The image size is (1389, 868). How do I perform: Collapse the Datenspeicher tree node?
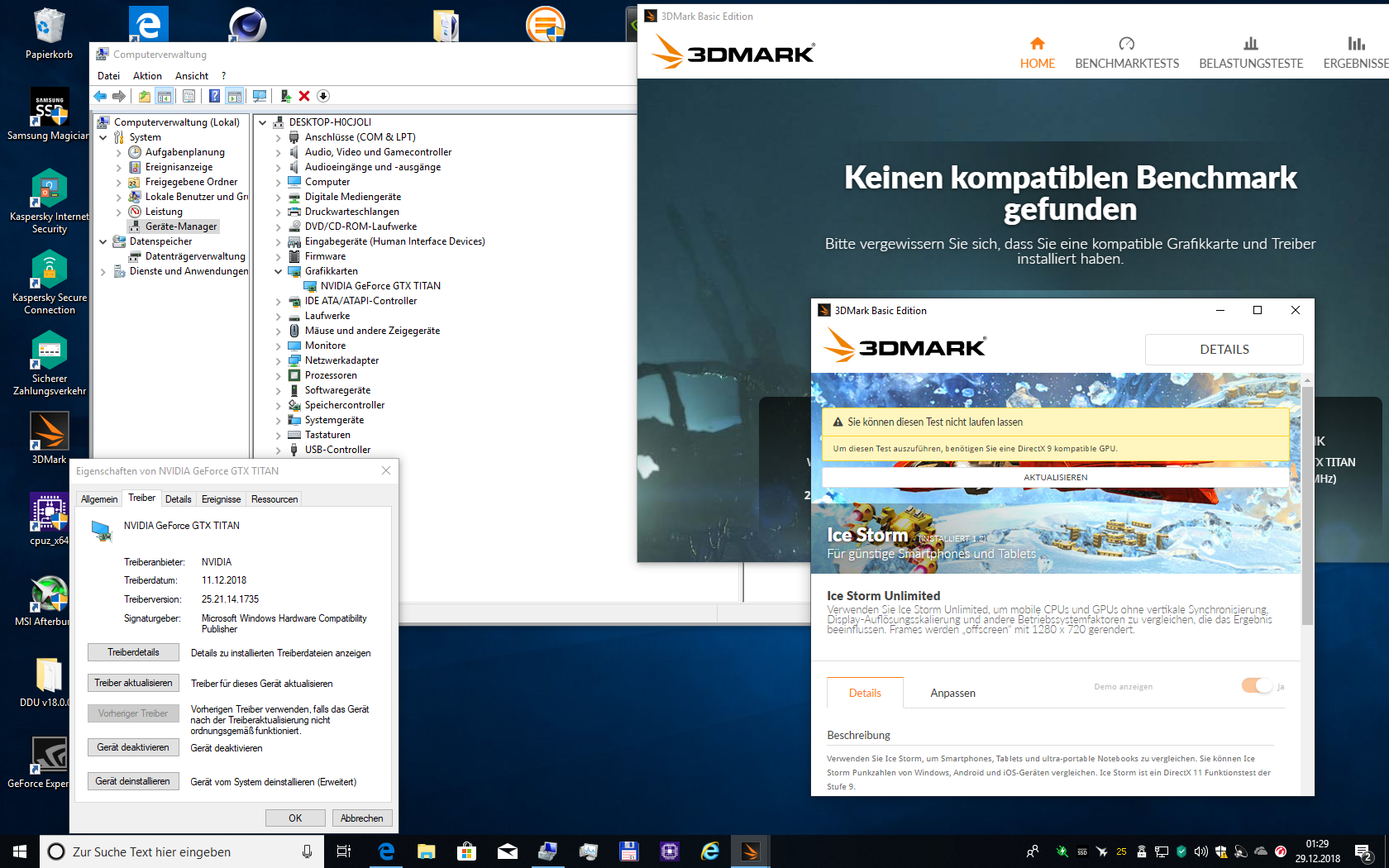[x=103, y=241]
